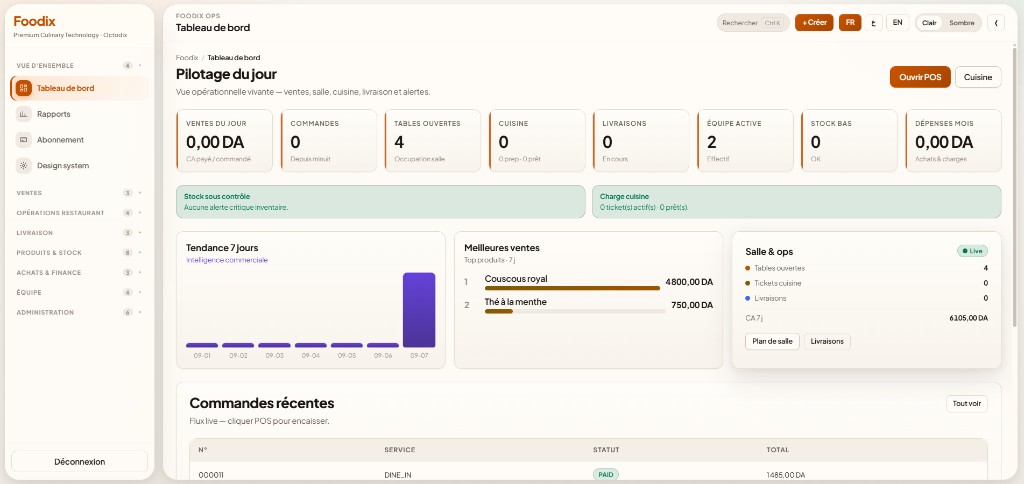Switch language to FR
The width and height of the screenshot is (1024, 484).
850,22
